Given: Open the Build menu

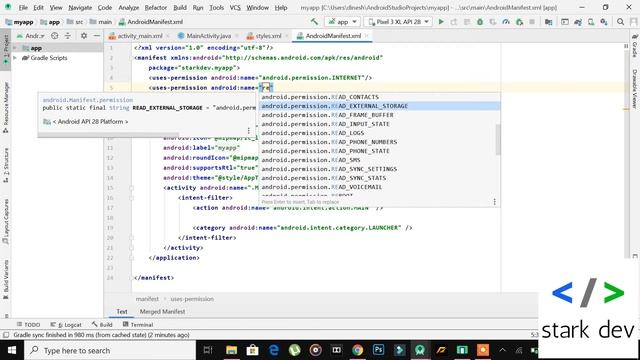Looking at the screenshot, I should [x=180, y=7].
